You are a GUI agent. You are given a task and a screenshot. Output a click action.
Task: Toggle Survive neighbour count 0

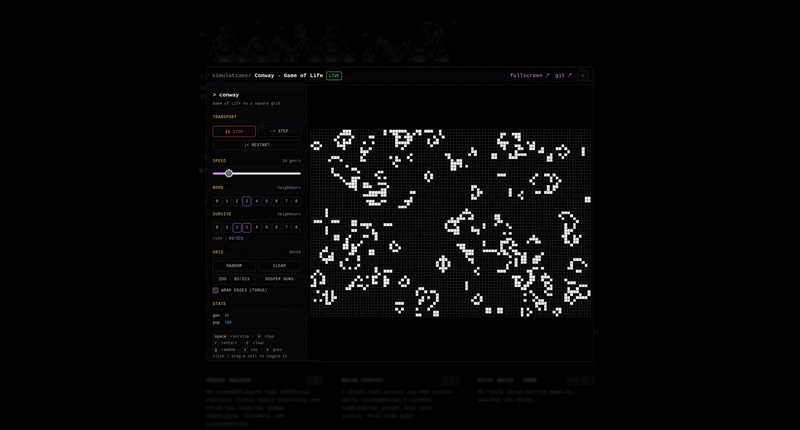coord(217,227)
